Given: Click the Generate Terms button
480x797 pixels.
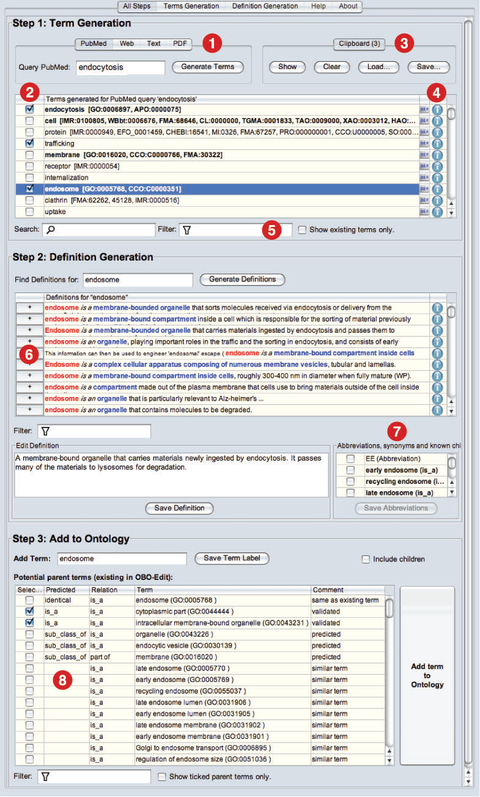Looking at the screenshot, I should [207, 67].
